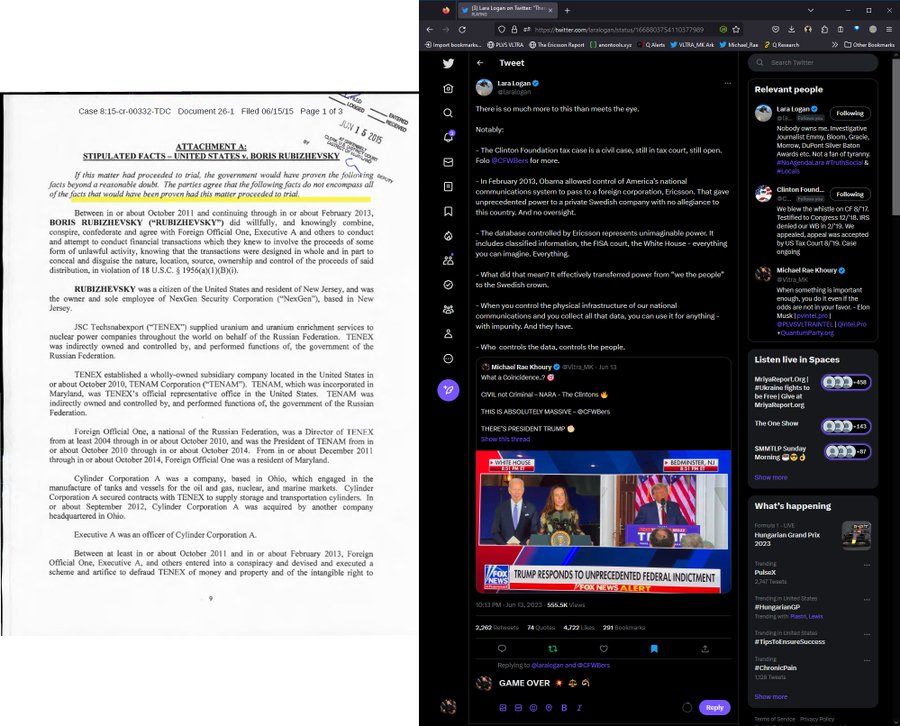
Task: Reply to the tweet via comment icon
Action: click(502, 649)
